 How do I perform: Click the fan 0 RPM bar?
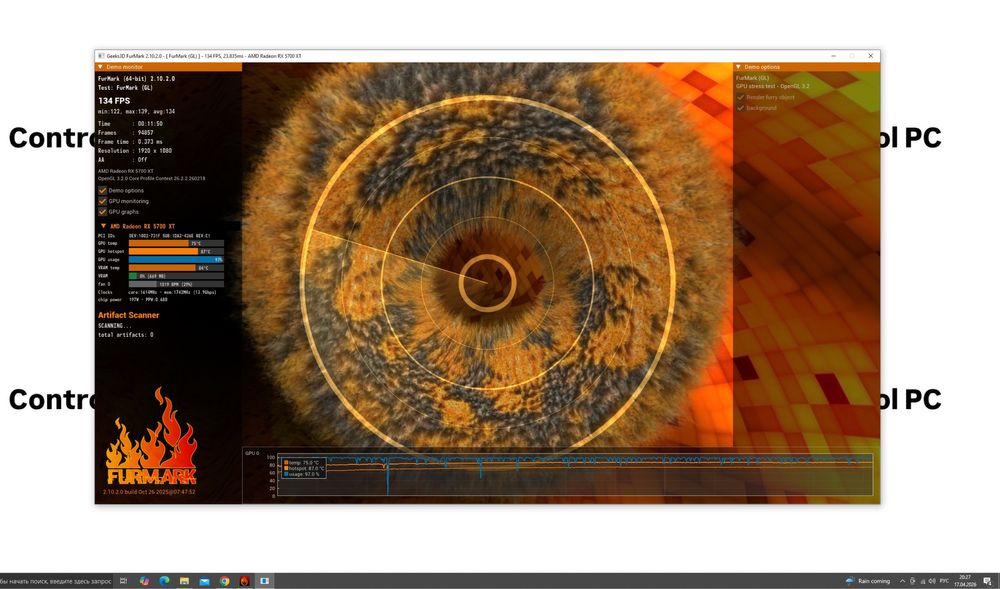176,284
